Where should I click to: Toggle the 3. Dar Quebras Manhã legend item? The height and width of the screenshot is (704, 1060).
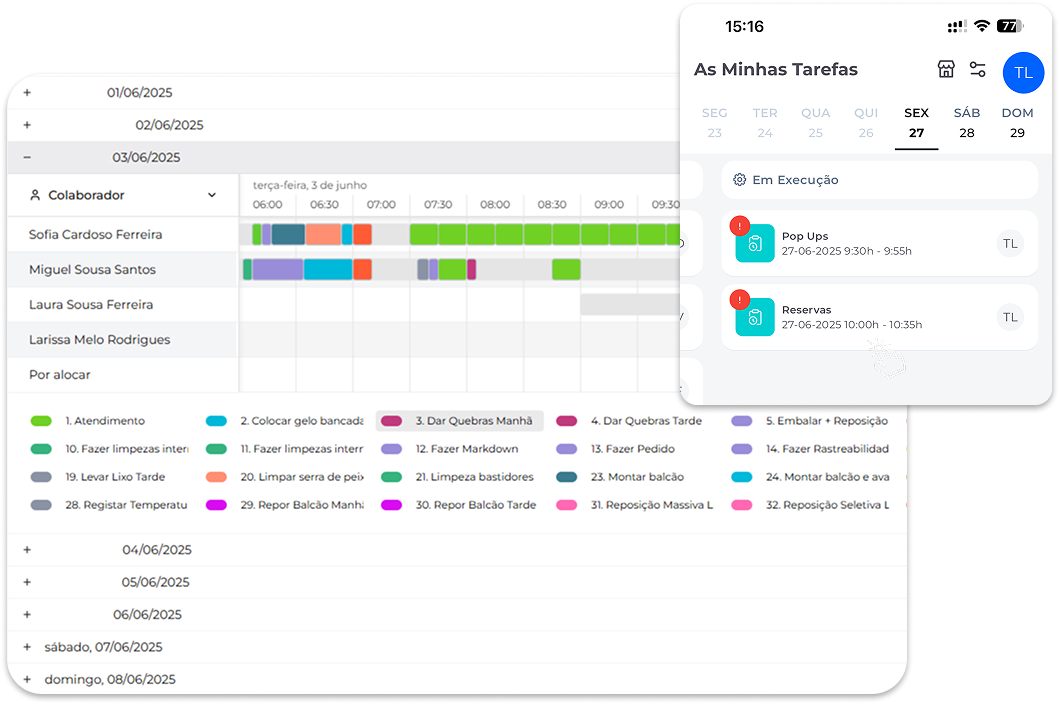pyautogui.click(x=459, y=421)
